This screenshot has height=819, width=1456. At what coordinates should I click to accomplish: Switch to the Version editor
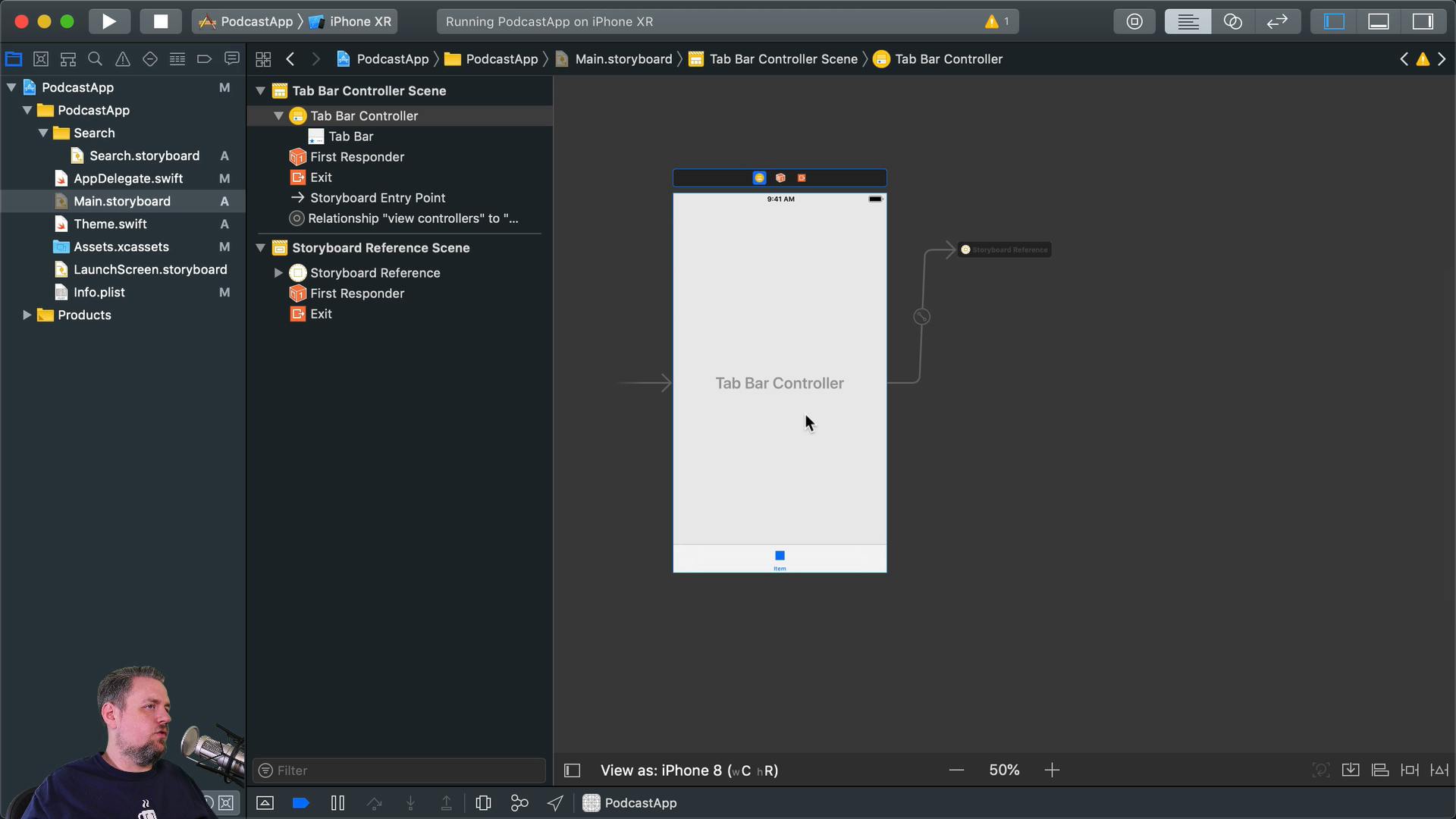(x=1277, y=21)
